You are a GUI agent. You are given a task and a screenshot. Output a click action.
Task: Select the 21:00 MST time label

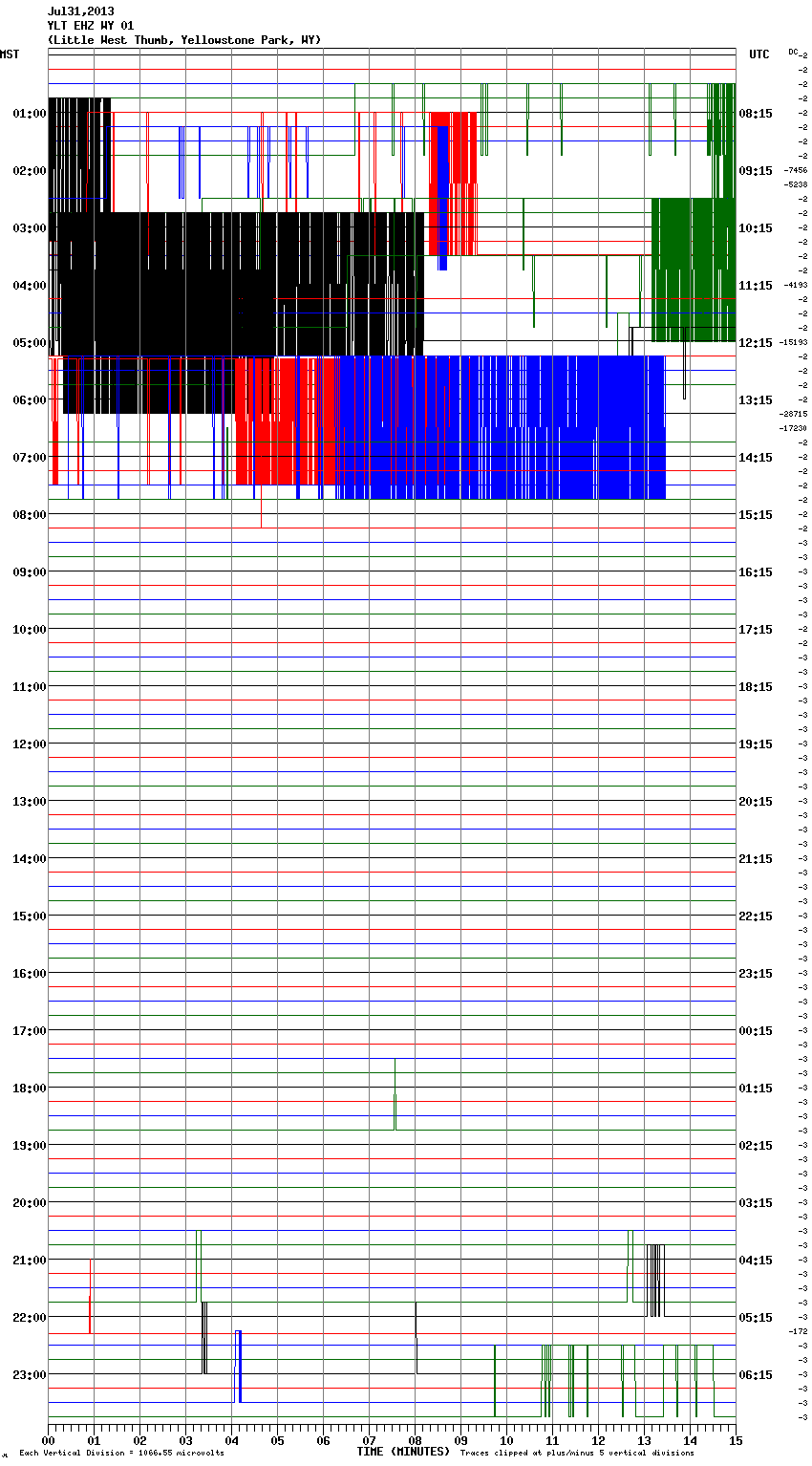[x=30, y=1261]
